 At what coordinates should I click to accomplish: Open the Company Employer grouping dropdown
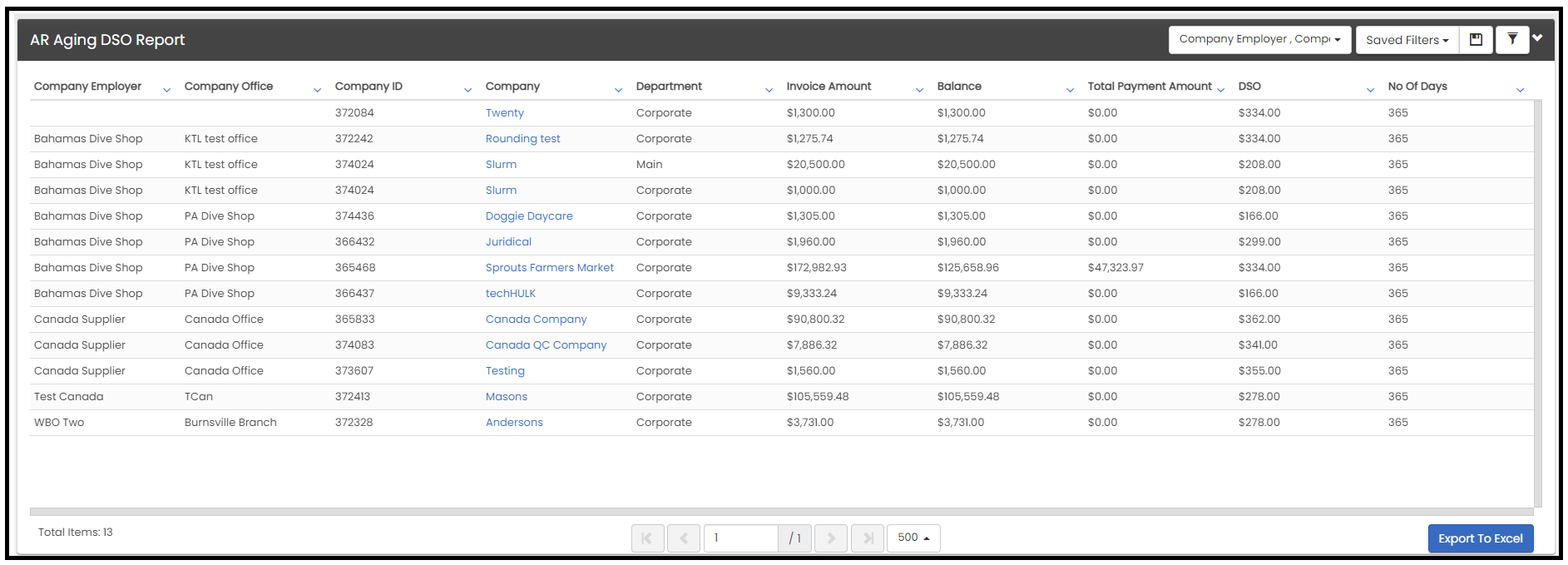(1259, 40)
